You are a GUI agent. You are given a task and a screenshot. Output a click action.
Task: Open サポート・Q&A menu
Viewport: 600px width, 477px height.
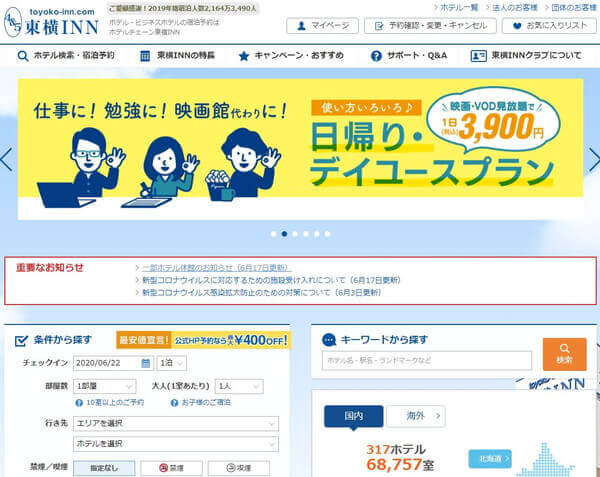point(409,56)
